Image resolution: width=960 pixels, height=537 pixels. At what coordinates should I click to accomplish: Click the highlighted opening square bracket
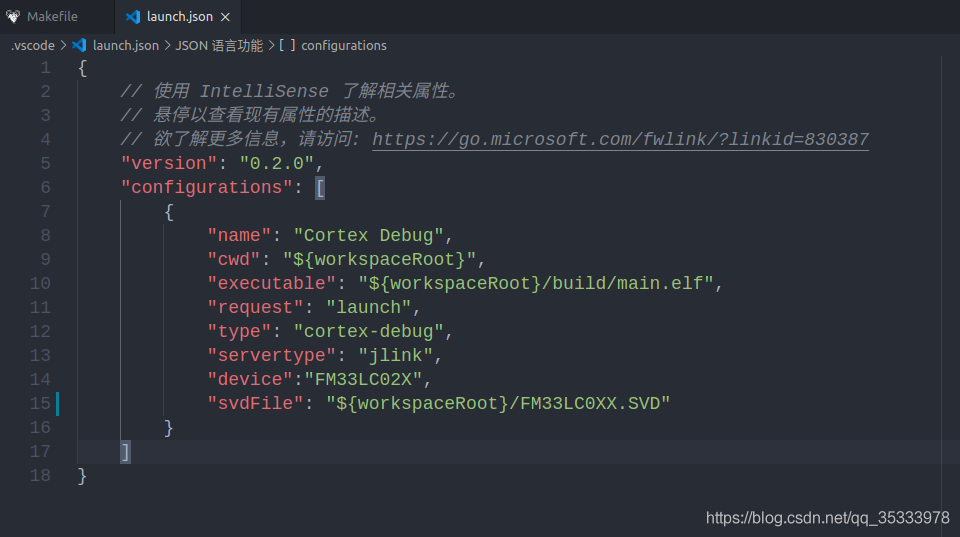coord(320,188)
